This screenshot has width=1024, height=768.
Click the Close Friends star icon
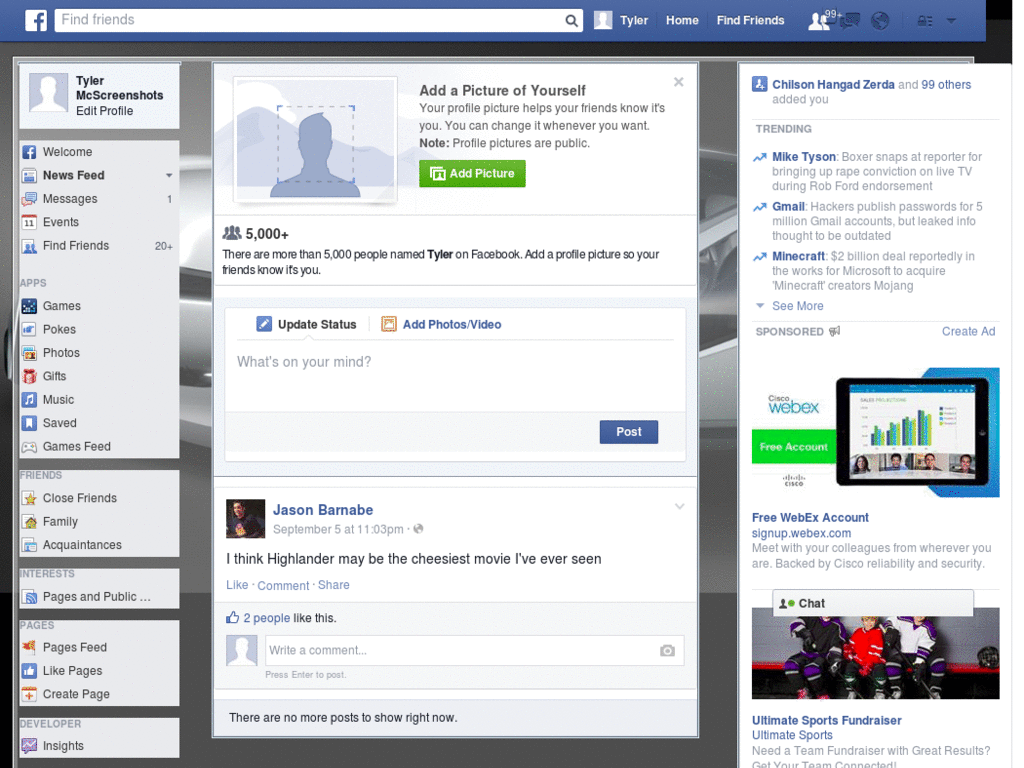click(29, 498)
